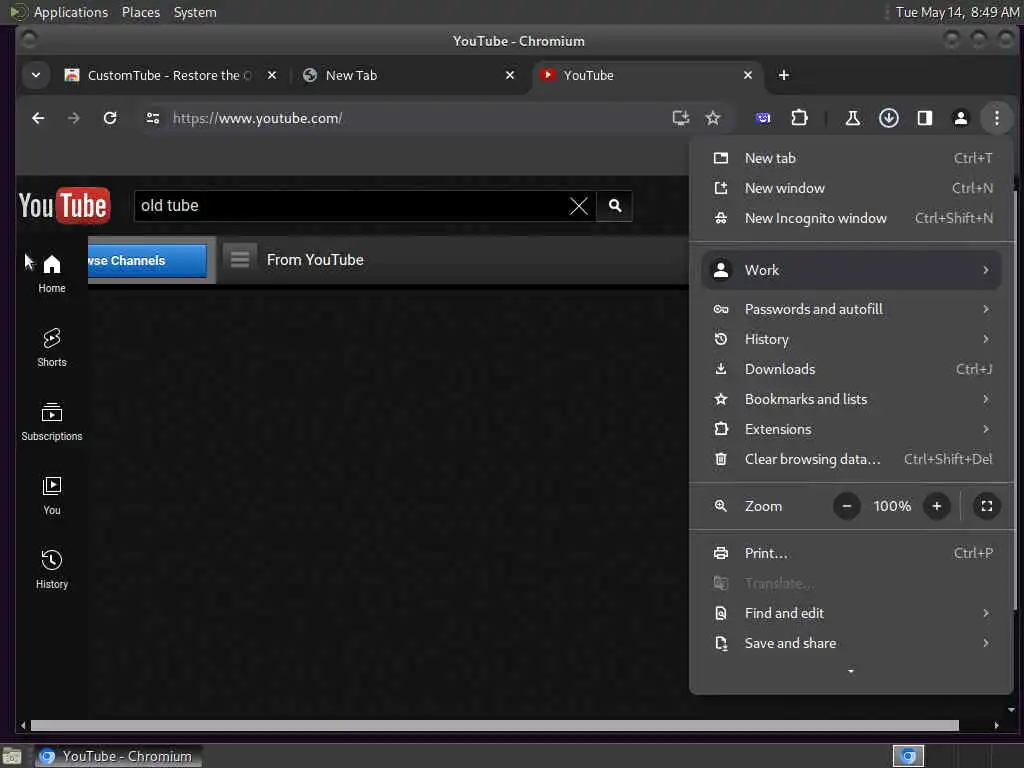This screenshot has width=1024, height=768.
Task: Click the clock in top panel
Action: (x=957, y=12)
